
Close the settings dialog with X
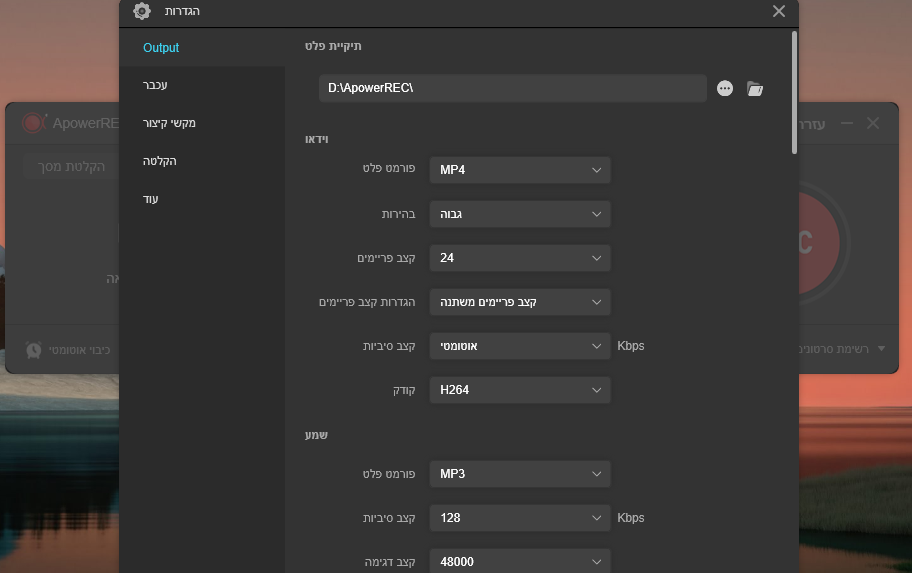(779, 11)
